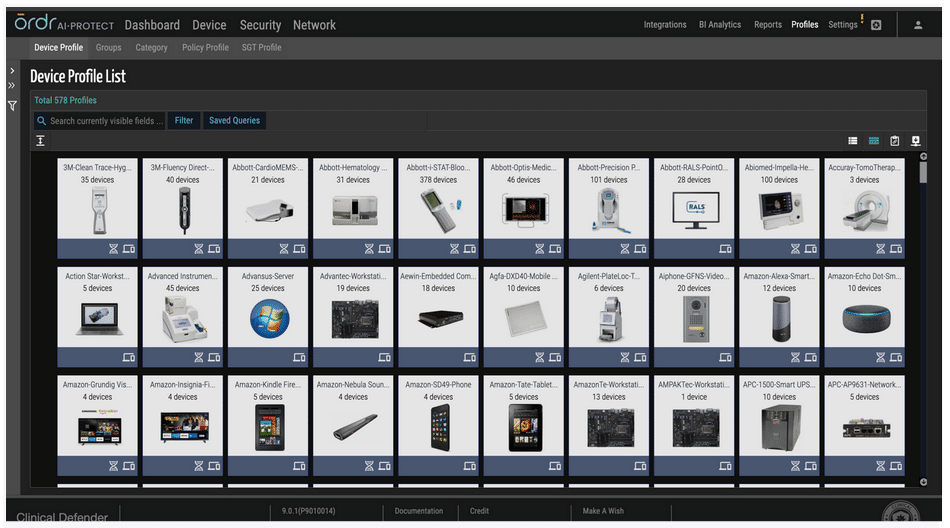Open the Profiles page
The image size is (950, 528).
click(805, 25)
